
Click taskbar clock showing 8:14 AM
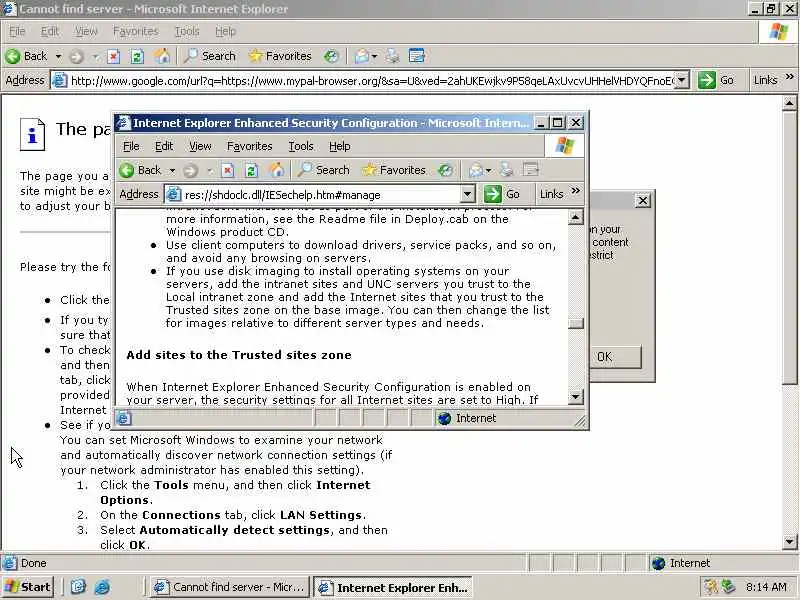(766, 587)
